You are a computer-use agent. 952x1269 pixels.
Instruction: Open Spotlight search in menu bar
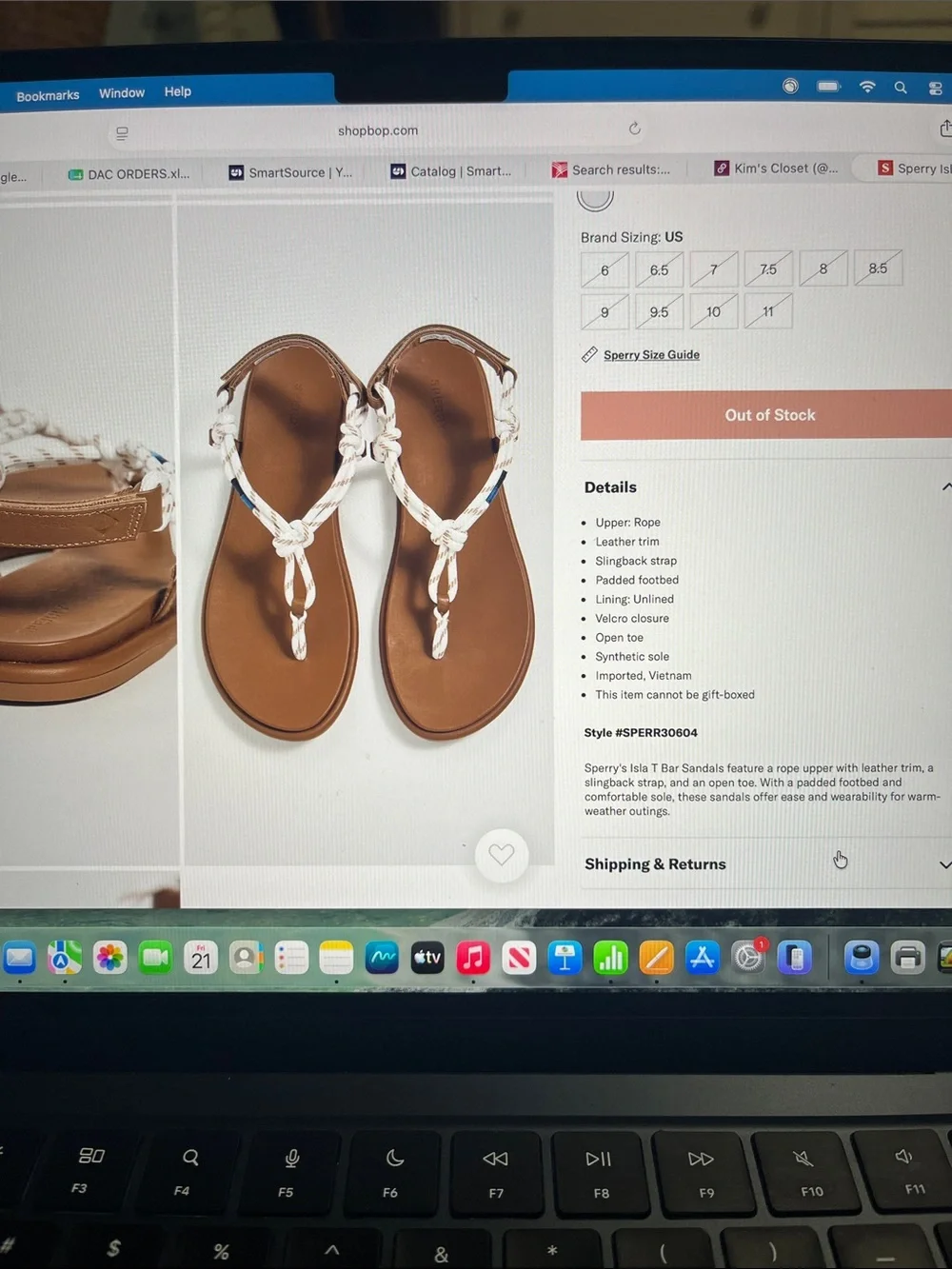900,88
